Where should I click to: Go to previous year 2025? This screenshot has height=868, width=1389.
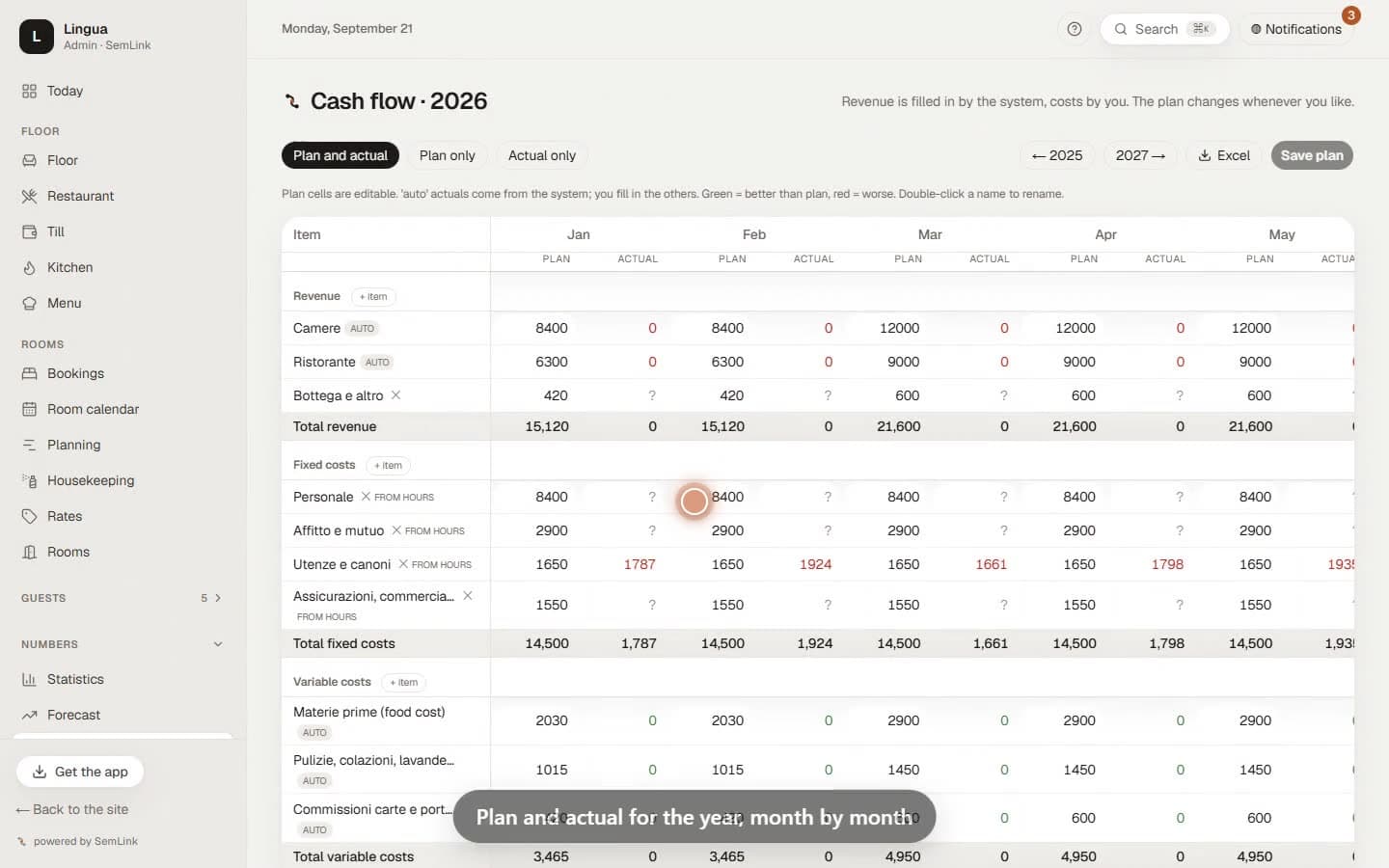[1057, 155]
